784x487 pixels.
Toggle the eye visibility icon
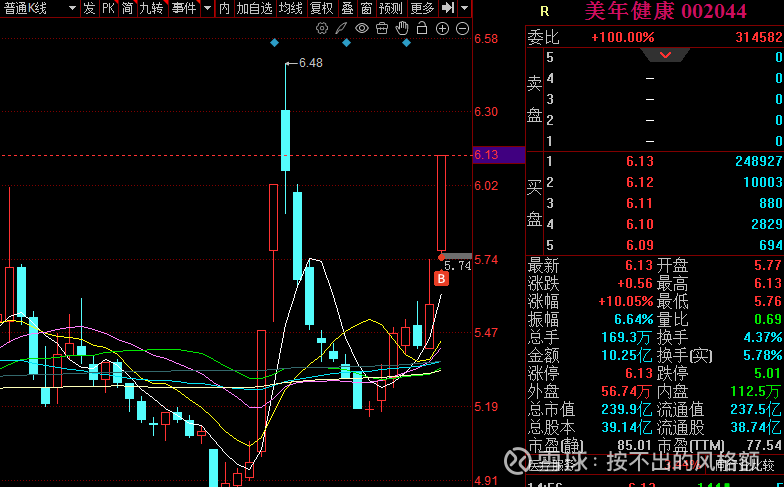click(x=362, y=28)
